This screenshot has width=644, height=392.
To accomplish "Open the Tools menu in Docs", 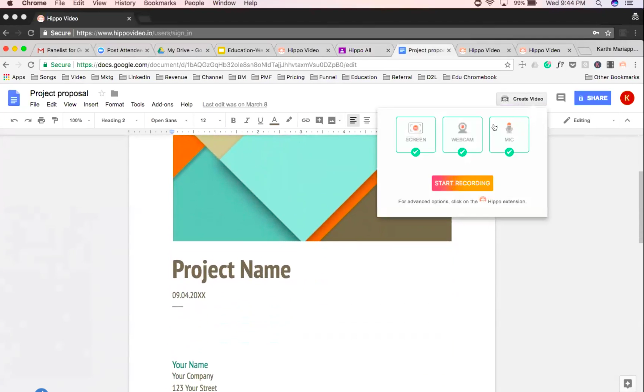I will point(138,104).
